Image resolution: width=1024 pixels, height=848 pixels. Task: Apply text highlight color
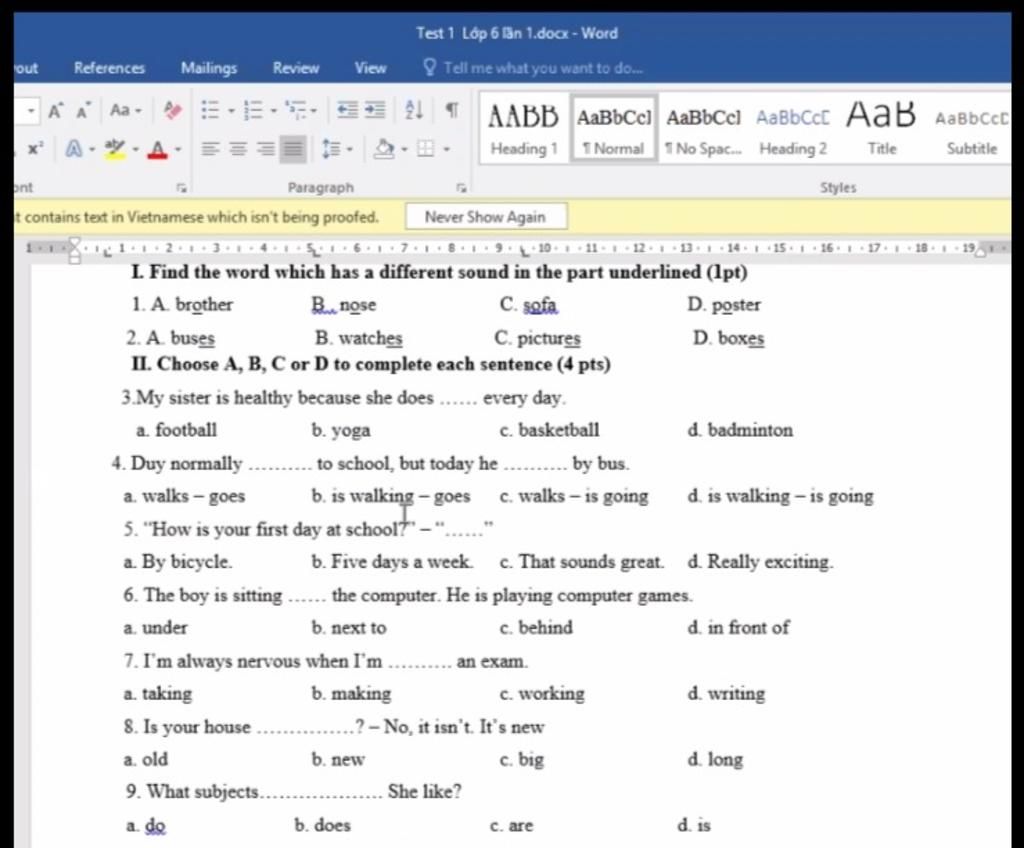(115, 149)
